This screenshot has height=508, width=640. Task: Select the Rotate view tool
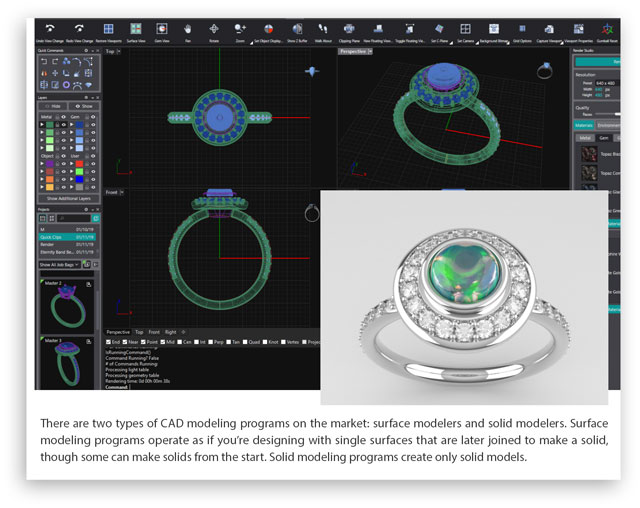(x=214, y=29)
